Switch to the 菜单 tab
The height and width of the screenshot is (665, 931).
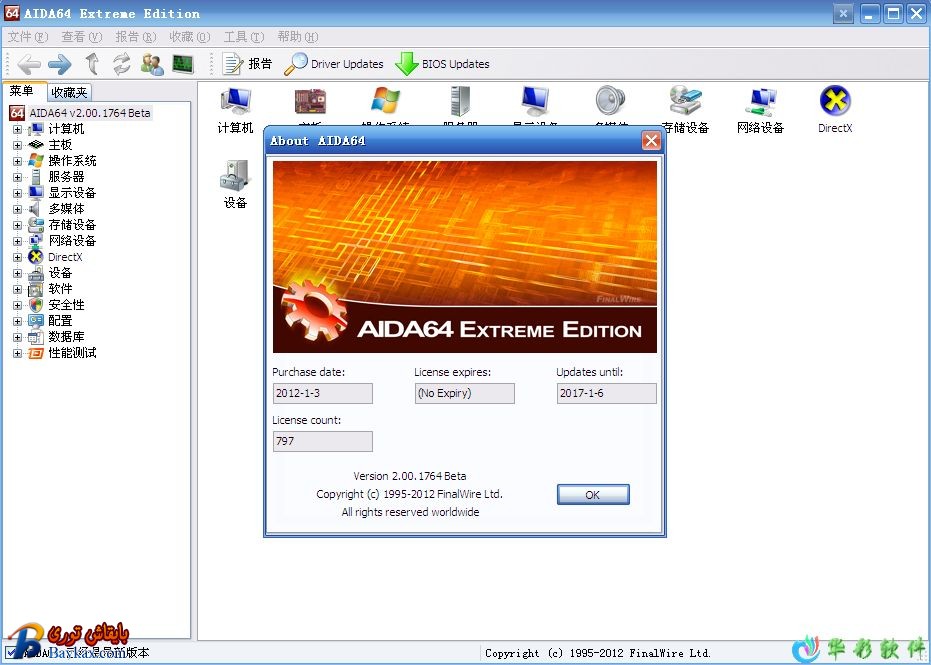pyautogui.click(x=22, y=91)
